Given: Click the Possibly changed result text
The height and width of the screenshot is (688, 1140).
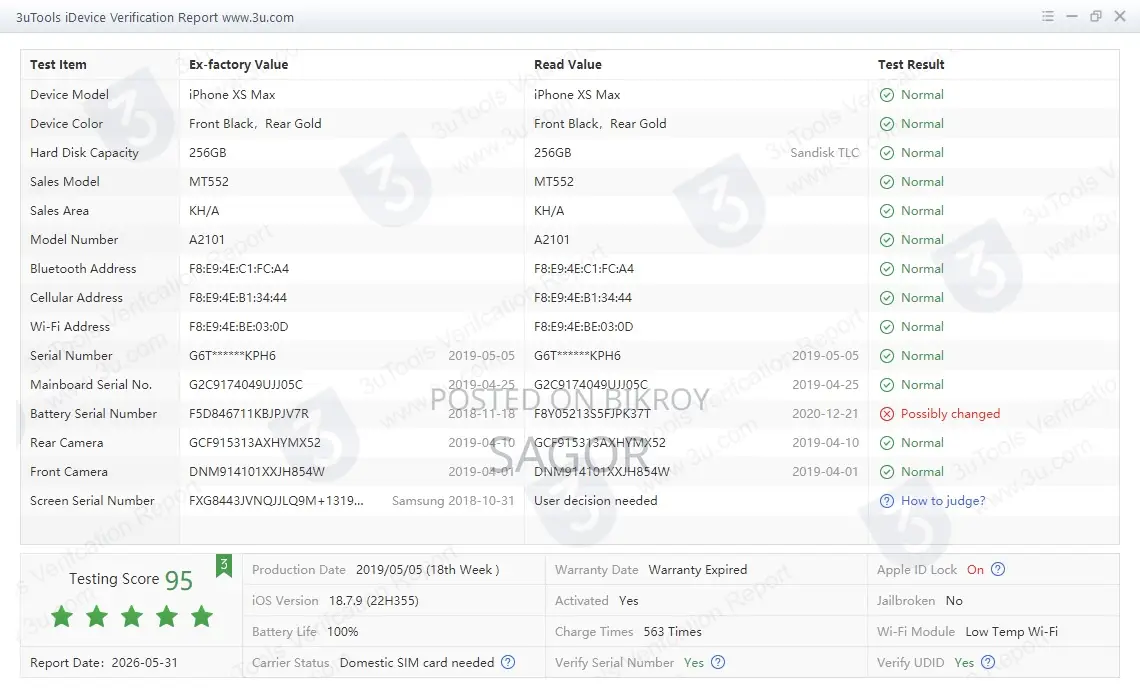Looking at the screenshot, I should 950,413.
